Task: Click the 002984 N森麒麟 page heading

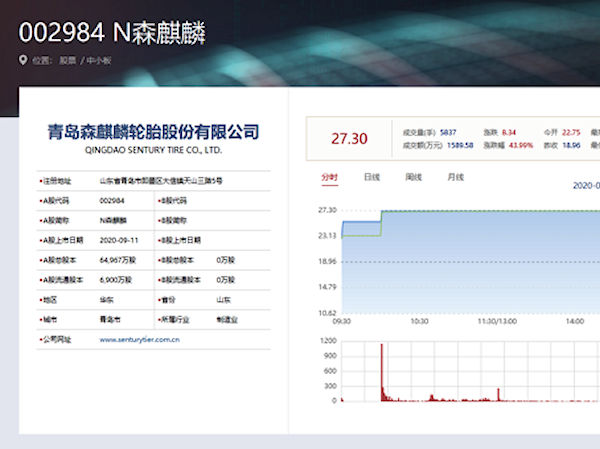Action: click(x=112, y=33)
